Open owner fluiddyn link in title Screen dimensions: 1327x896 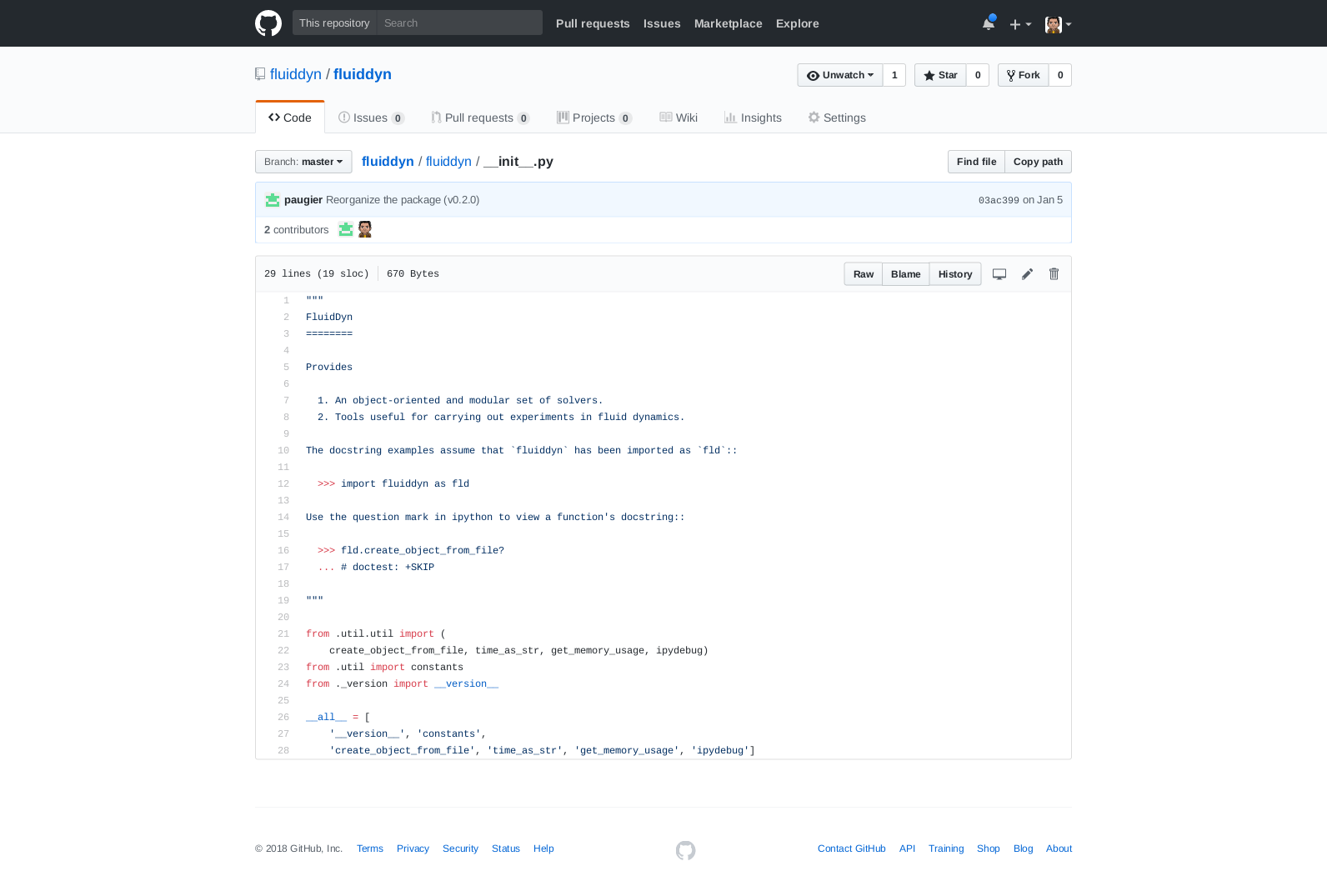click(x=296, y=74)
